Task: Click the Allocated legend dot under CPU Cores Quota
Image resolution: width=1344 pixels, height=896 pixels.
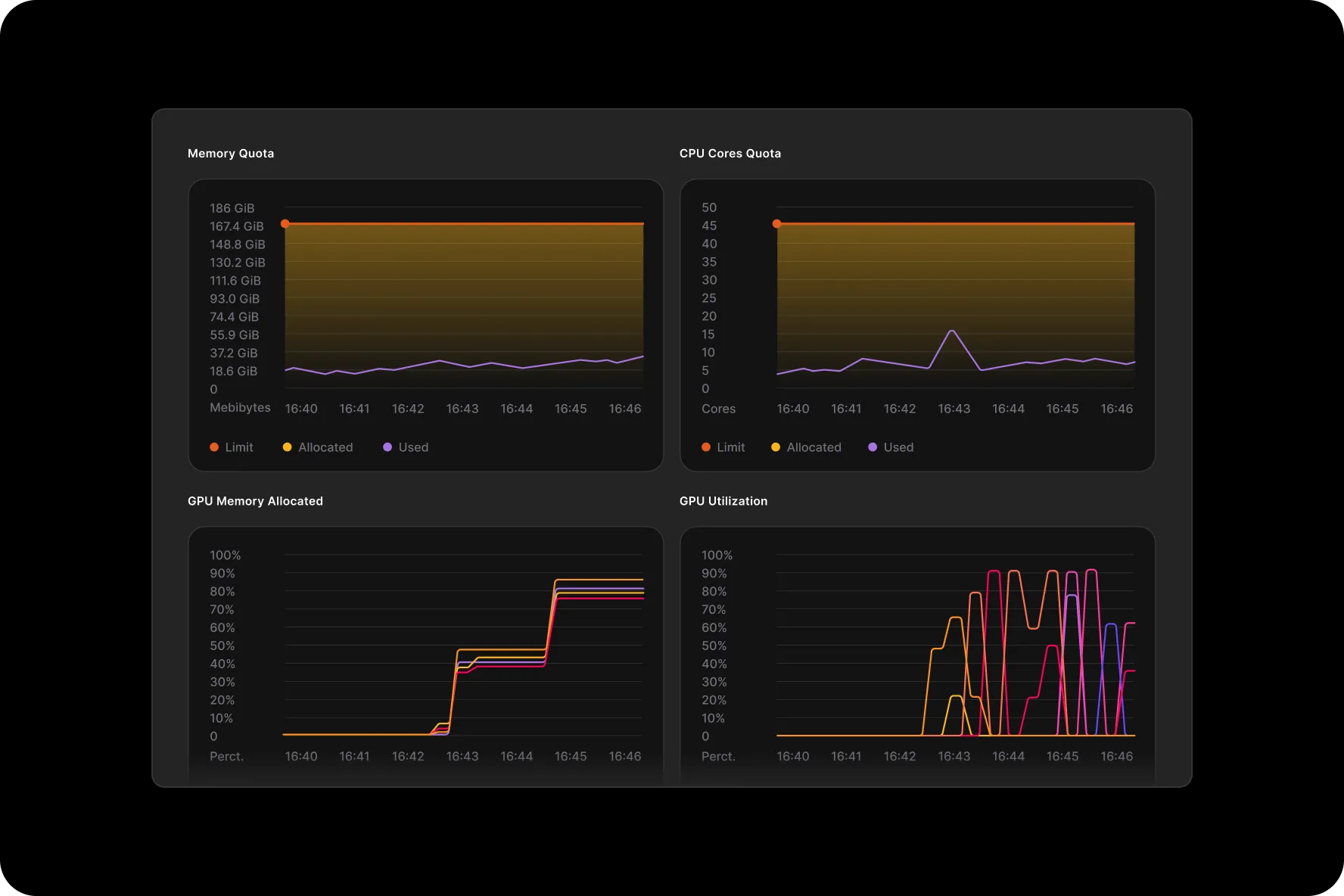Action: (x=776, y=447)
